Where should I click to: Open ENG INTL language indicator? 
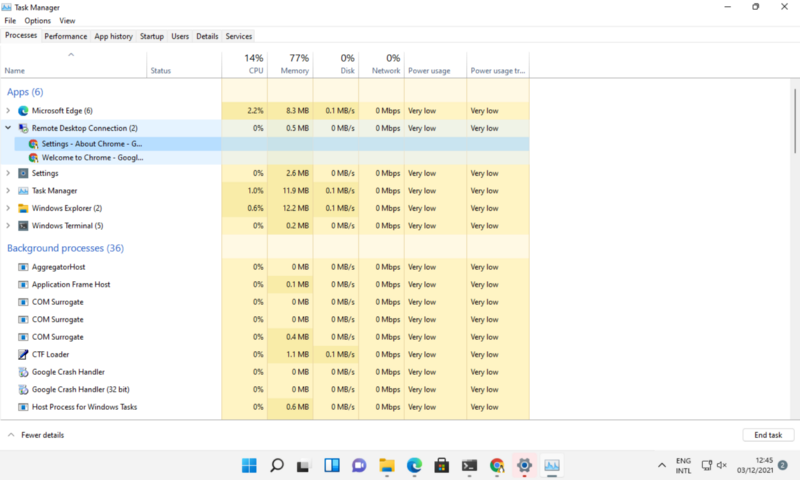tap(683, 465)
